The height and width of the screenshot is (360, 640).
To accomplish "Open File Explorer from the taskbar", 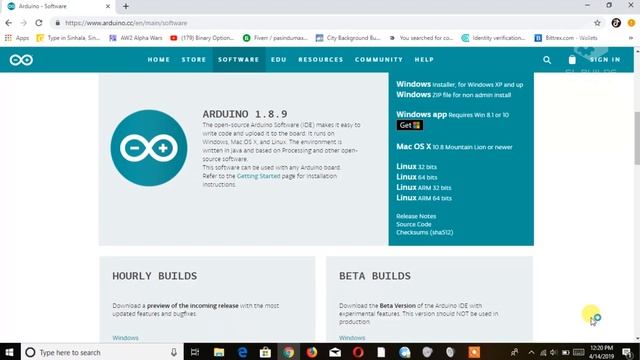I will pyautogui.click(x=219, y=352).
